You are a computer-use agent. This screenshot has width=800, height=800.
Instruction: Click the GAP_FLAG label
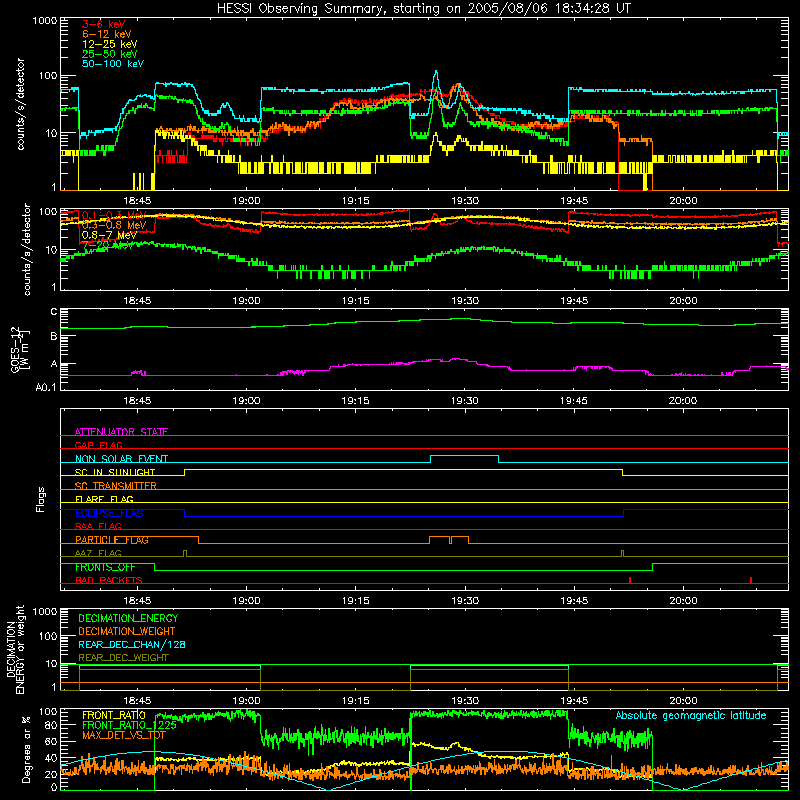[98, 445]
